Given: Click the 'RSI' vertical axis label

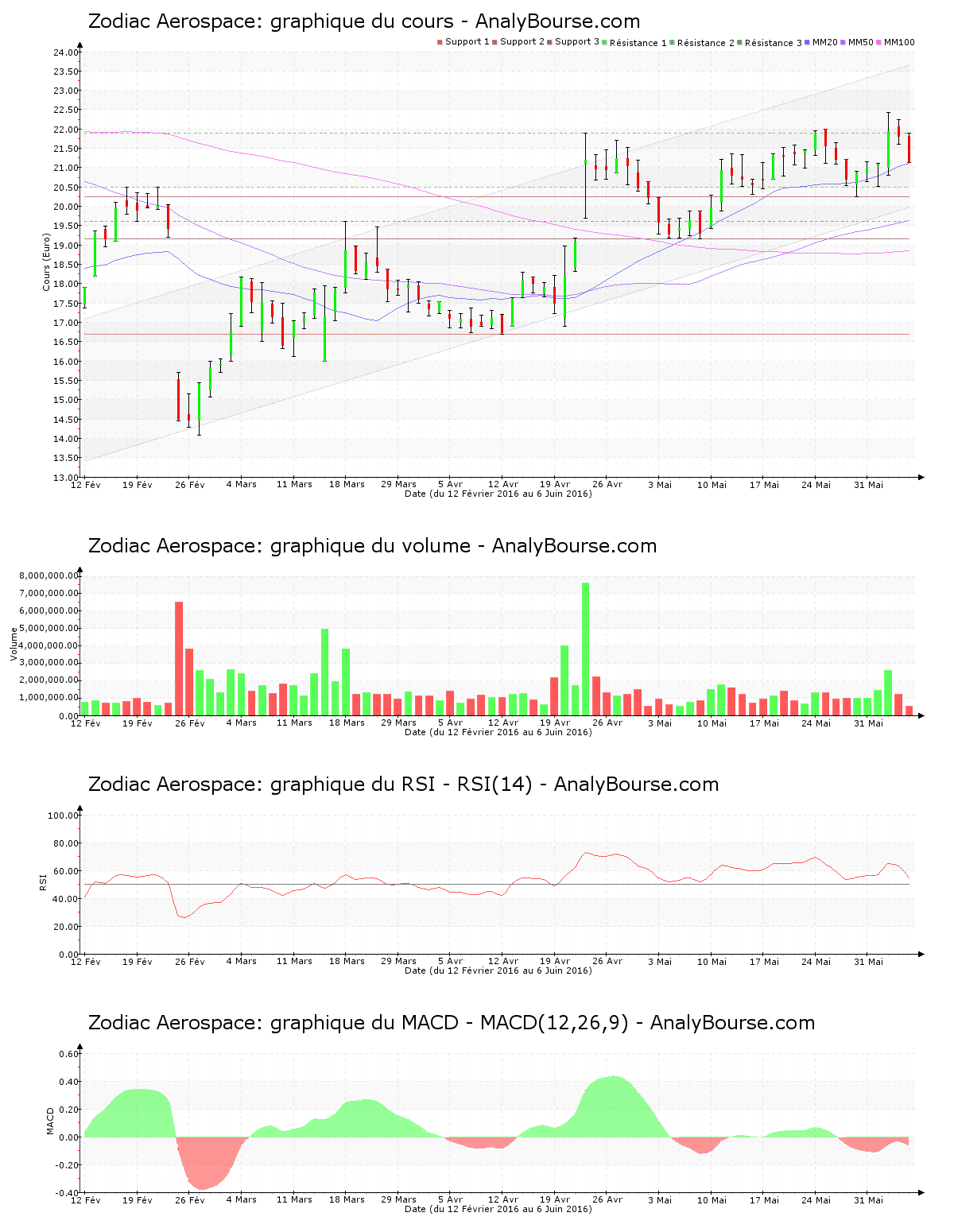Looking at the screenshot, I should point(42,881).
